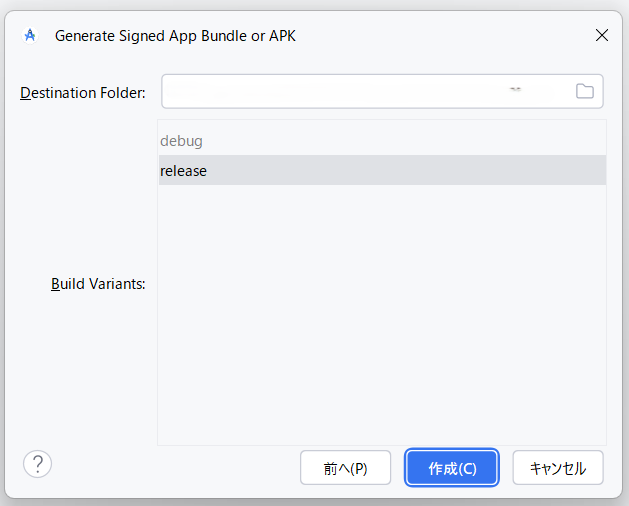This screenshot has height=506, width=629.
Task: Open the folder browser for Destination Folder
Action: [585, 92]
